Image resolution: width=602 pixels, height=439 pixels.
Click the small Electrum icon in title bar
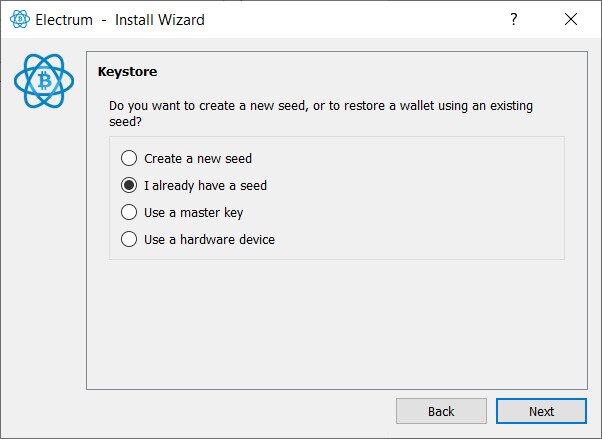[x=19, y=19]
